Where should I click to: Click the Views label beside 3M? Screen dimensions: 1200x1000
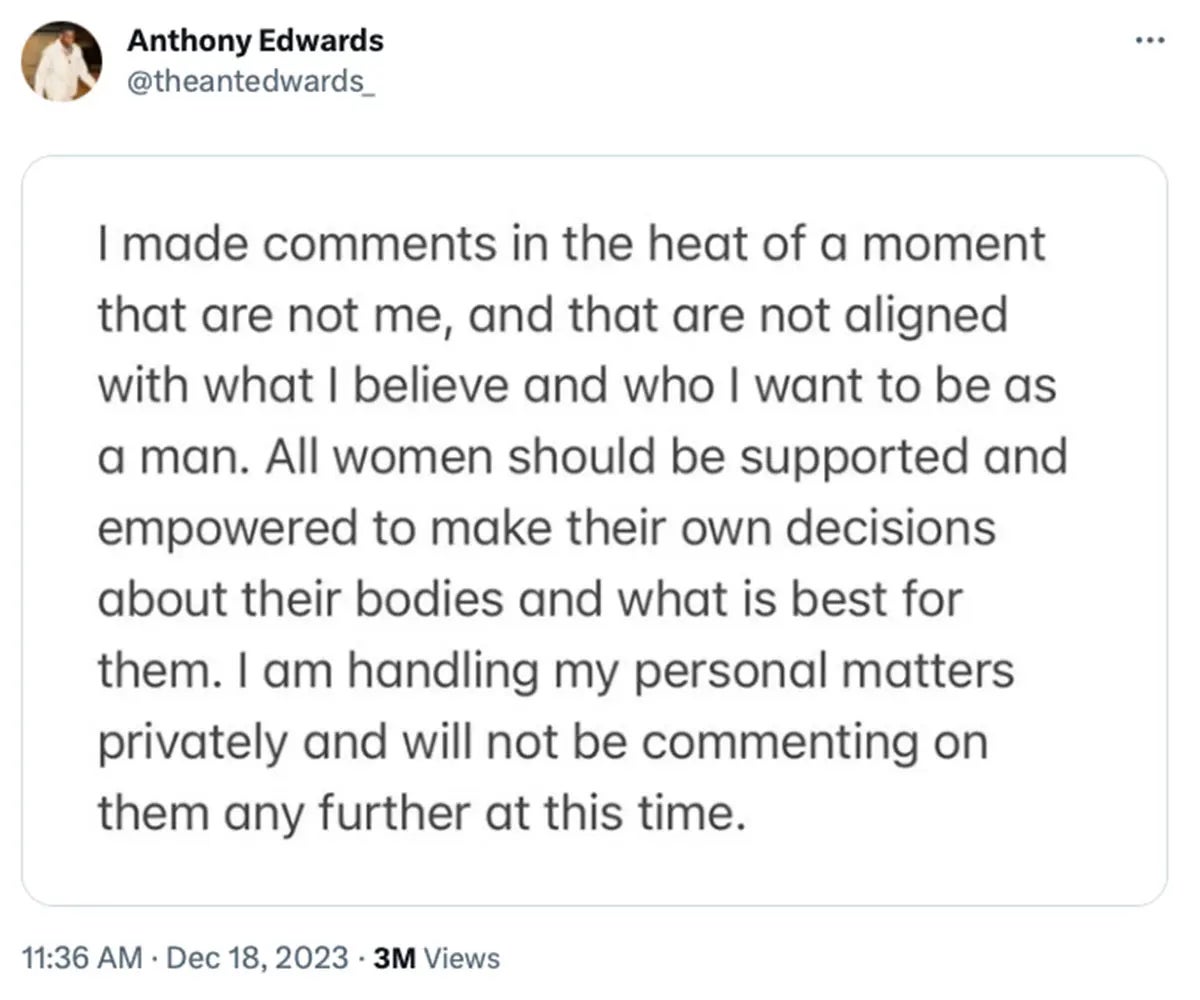462,958
